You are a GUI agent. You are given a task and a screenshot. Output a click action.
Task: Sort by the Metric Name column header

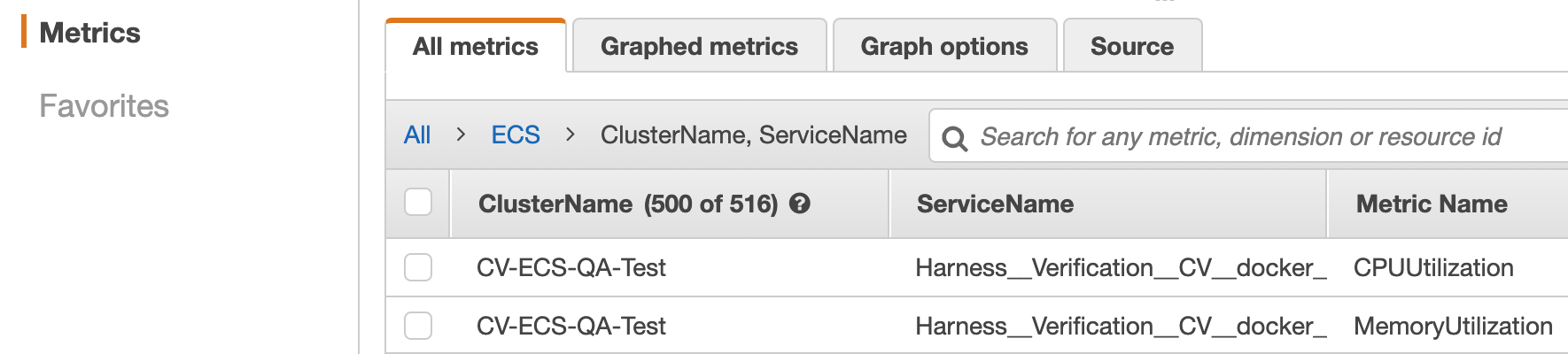click(1432, 204)
